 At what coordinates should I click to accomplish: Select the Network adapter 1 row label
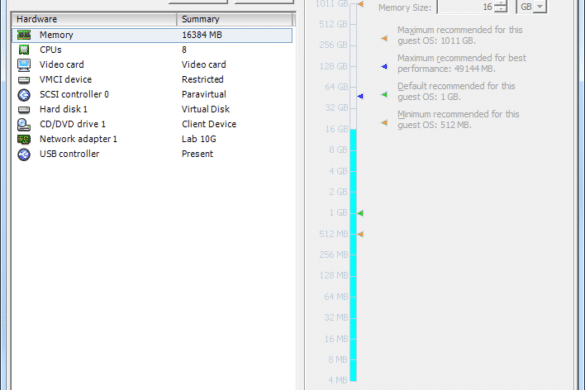click(78, 139)
